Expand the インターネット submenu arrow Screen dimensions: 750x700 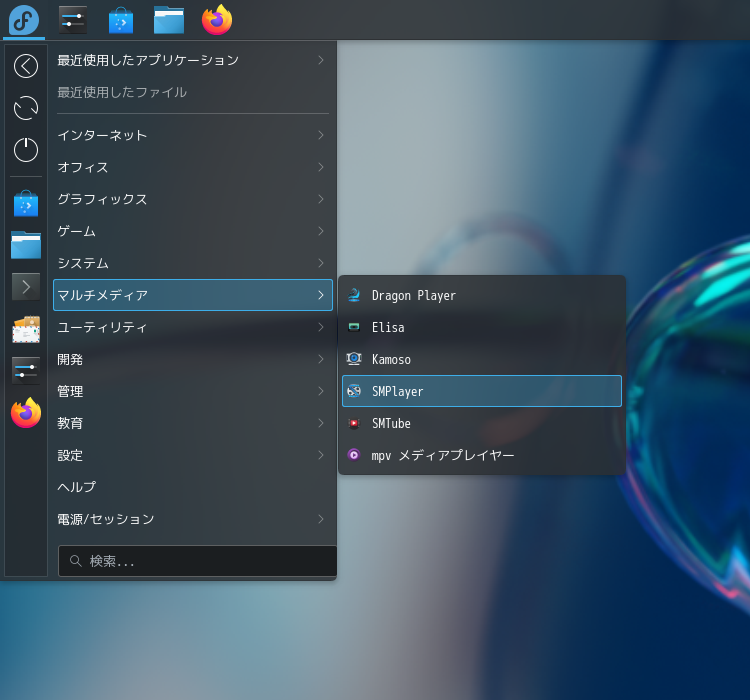[321, 135]
